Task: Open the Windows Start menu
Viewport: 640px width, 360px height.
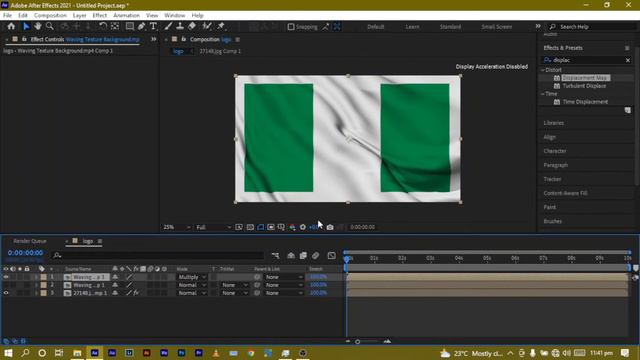Action: click(8, 353)
